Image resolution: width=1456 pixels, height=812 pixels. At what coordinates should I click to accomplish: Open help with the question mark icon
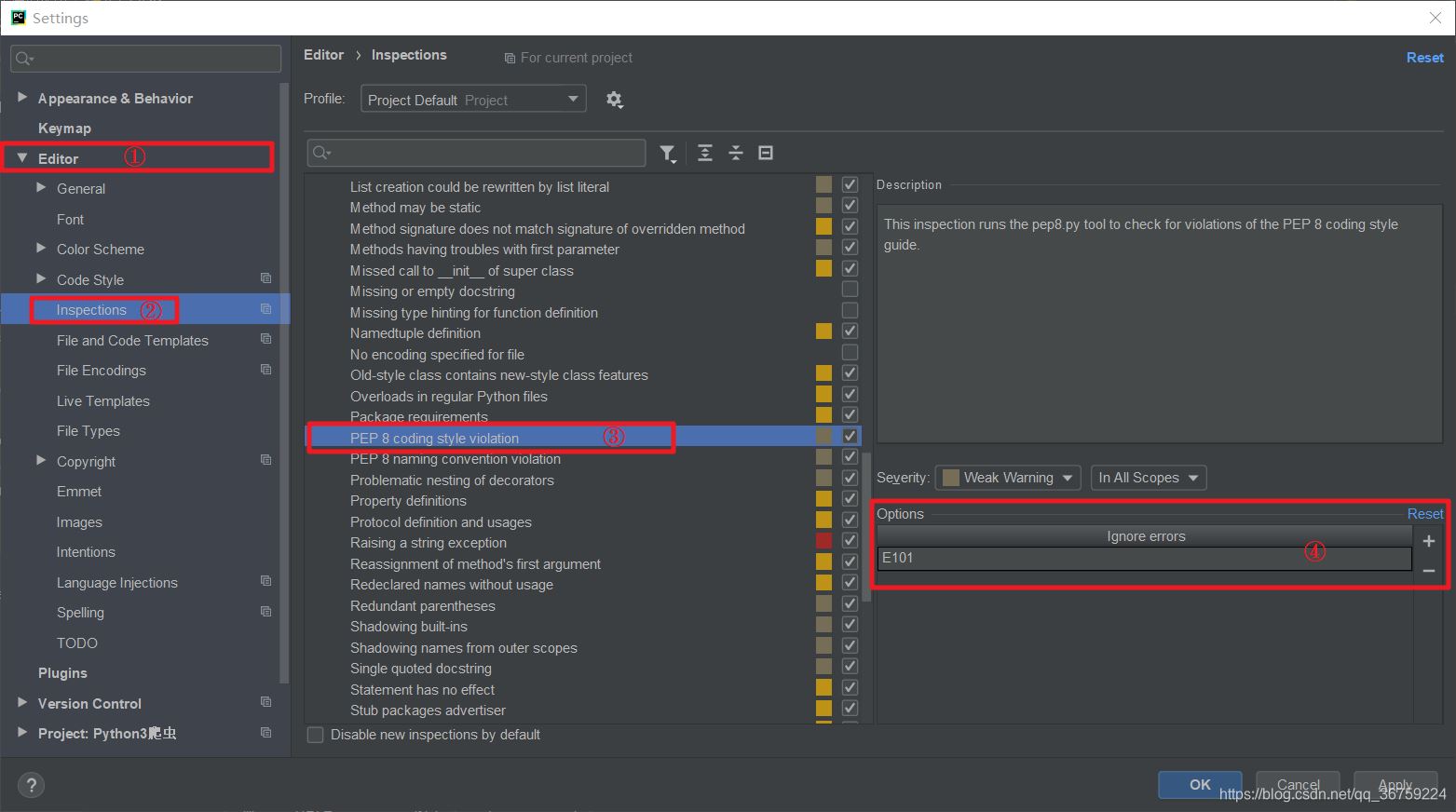point(31,785)
